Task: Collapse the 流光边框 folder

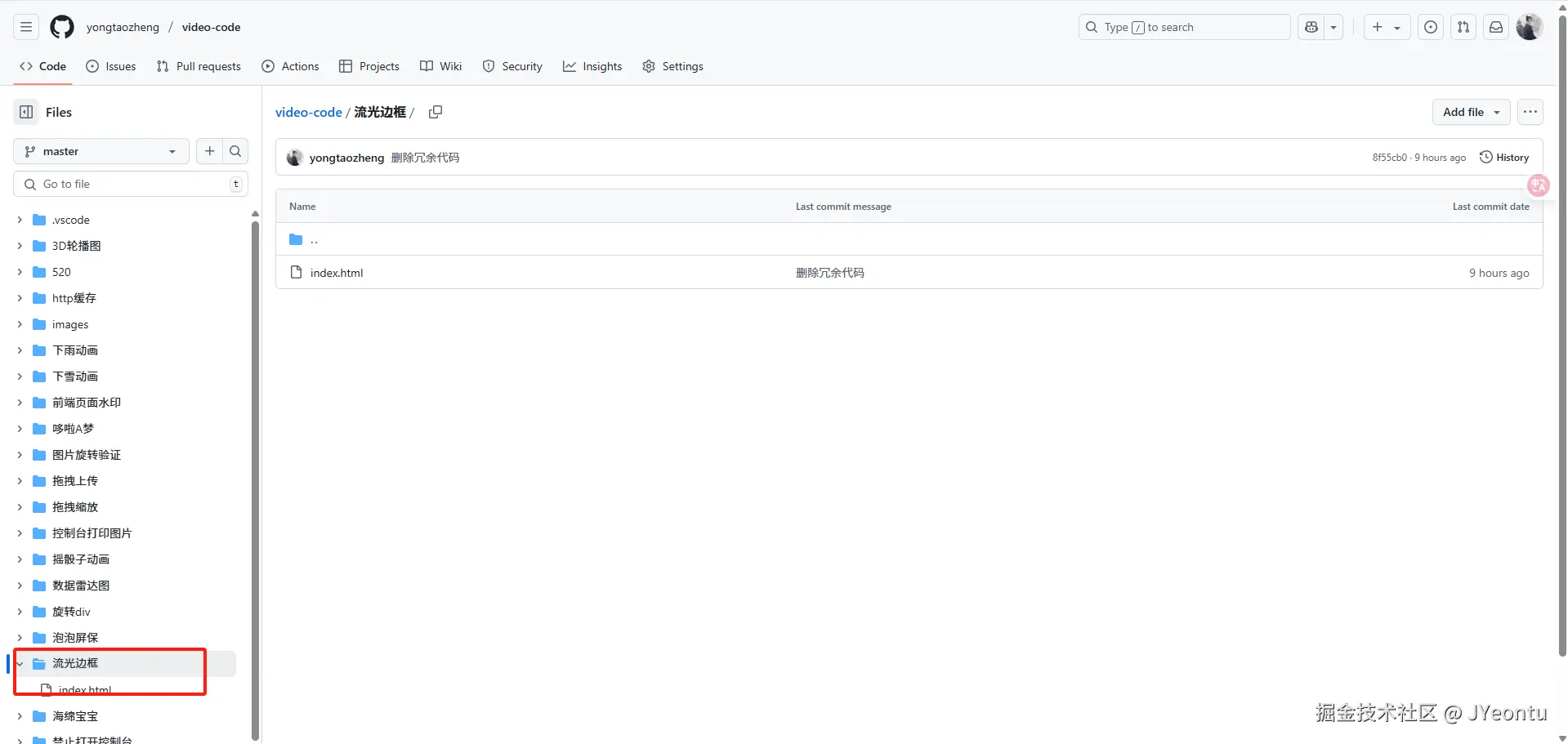Action: point(20,664)
